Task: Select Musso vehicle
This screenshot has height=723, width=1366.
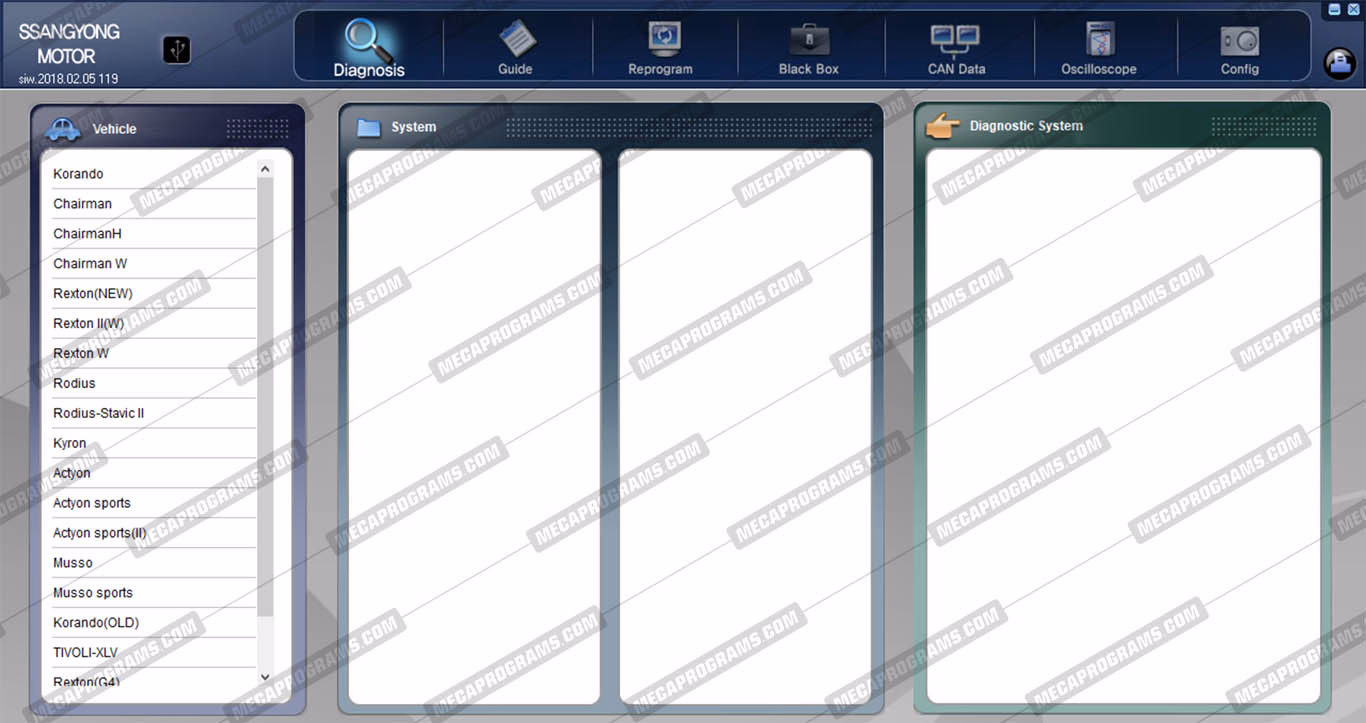Action: point(154,564)
